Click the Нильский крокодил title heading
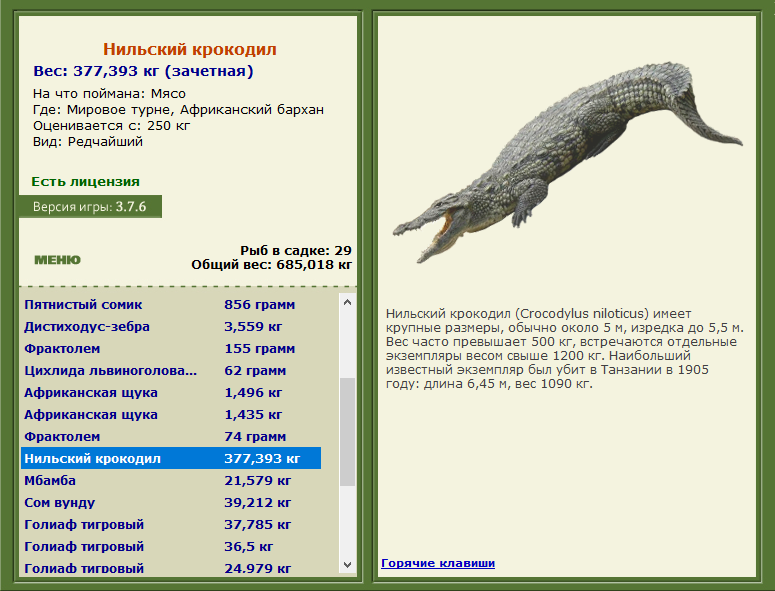The width and height of the screenshot is (775, 591). coord(190,49)
